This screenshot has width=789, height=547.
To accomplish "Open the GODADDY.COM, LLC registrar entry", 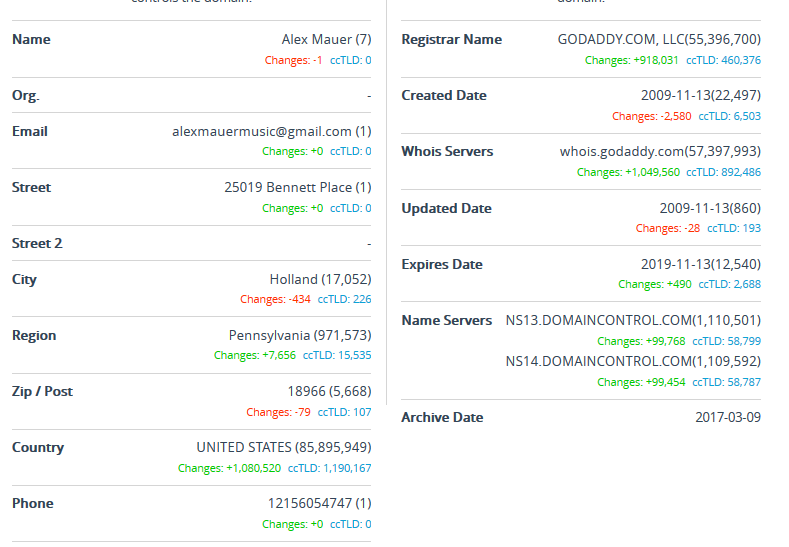I will [x=659, y=39].
